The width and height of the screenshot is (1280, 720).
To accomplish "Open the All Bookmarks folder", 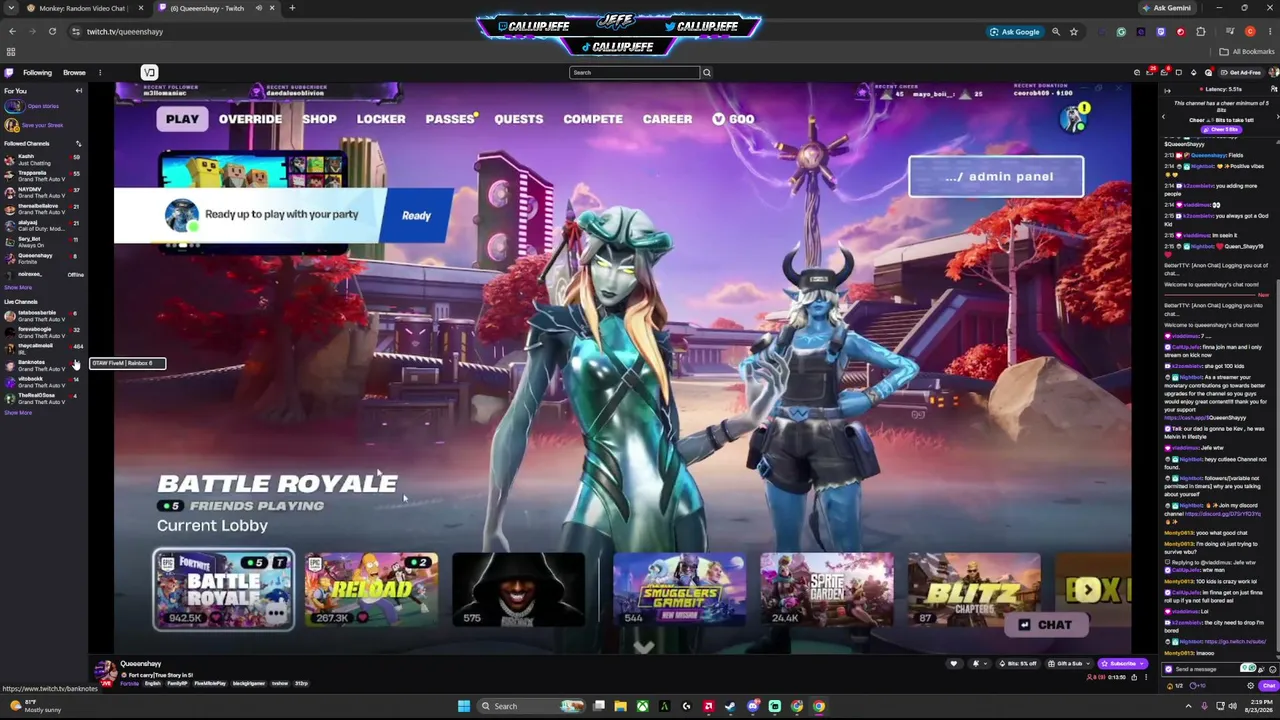I will pos(1247,51).
